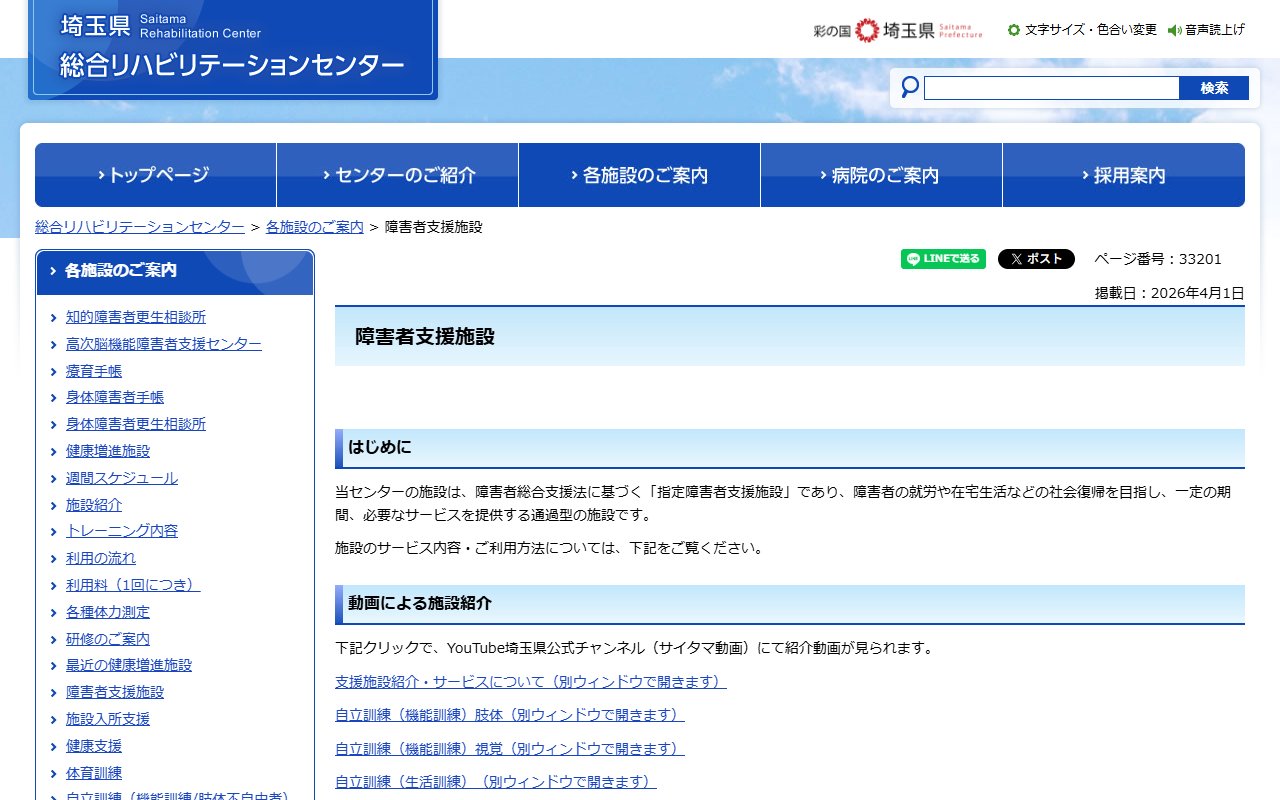This screenshot has width=1280, height=800.
Task: Follow breadcrumb link 各施設のご案内
Action: (x=314, y=227)
